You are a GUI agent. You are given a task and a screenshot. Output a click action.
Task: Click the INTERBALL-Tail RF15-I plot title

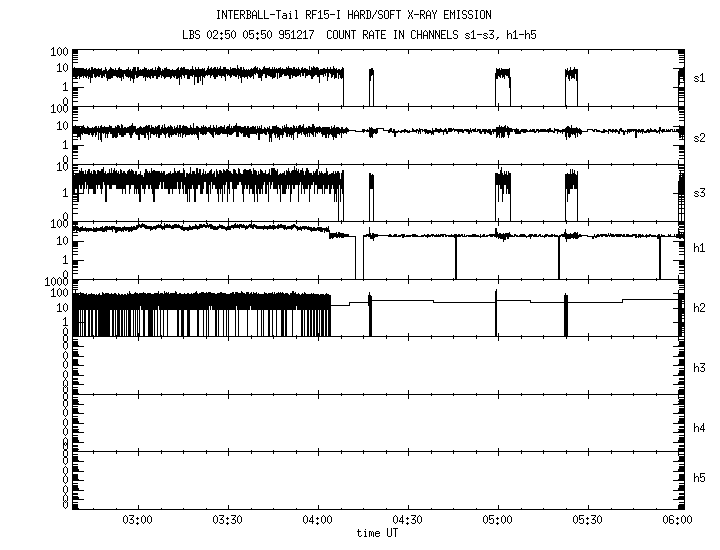click(360, 15)
